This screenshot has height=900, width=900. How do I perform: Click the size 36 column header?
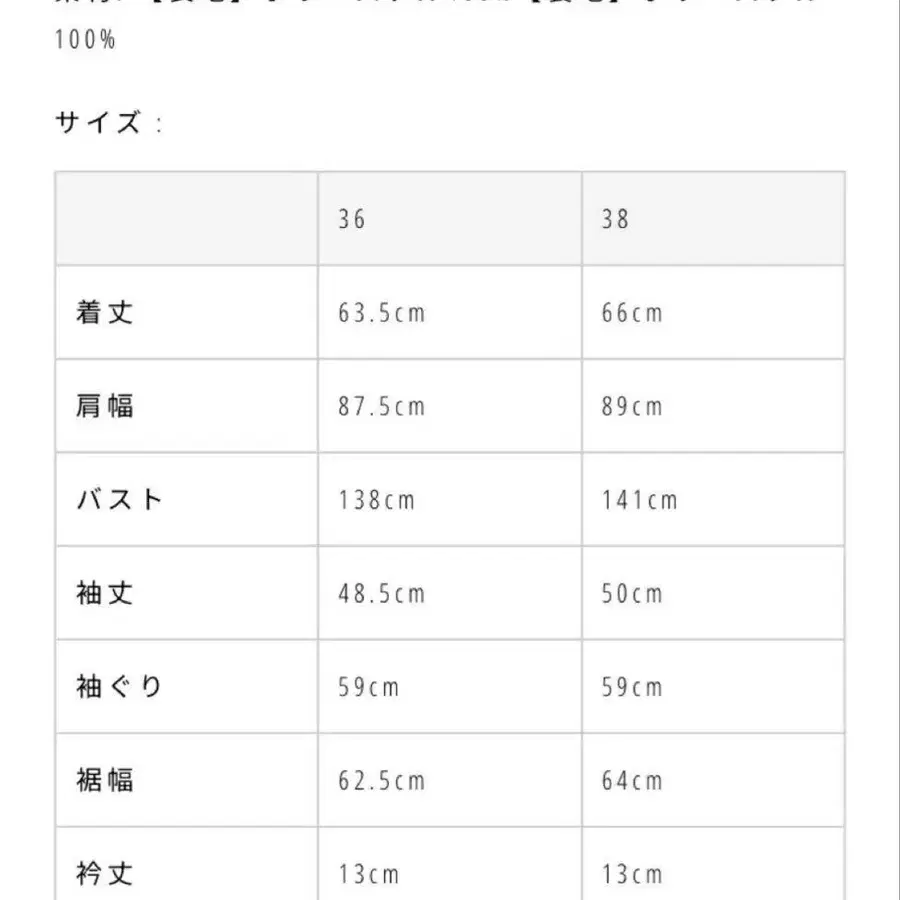(352, 219)
